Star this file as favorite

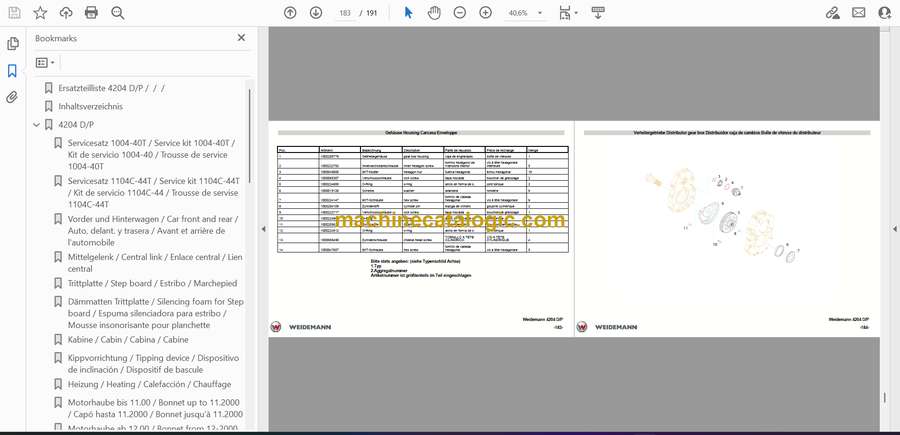point(40,13)
